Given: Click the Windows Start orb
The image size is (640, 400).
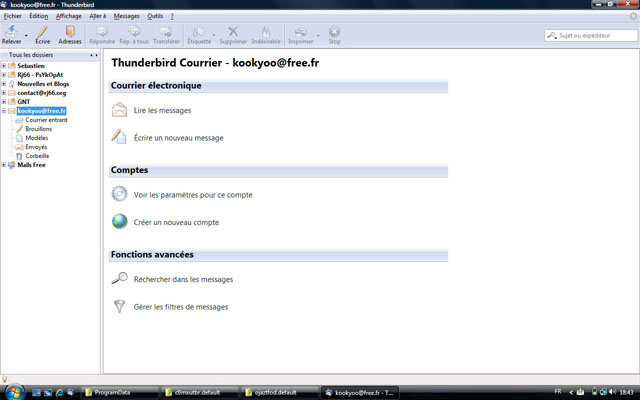Looking at the screenshot, I should pos(15,392).
